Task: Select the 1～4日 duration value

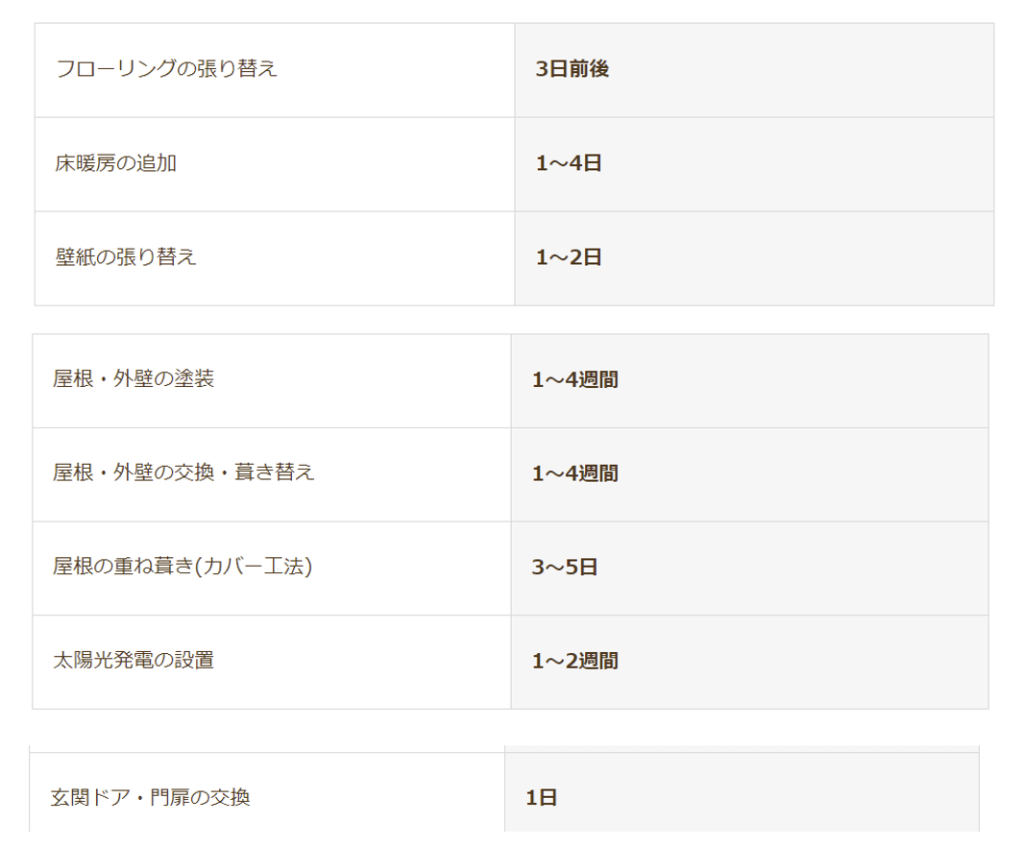Action: (569, 164)
